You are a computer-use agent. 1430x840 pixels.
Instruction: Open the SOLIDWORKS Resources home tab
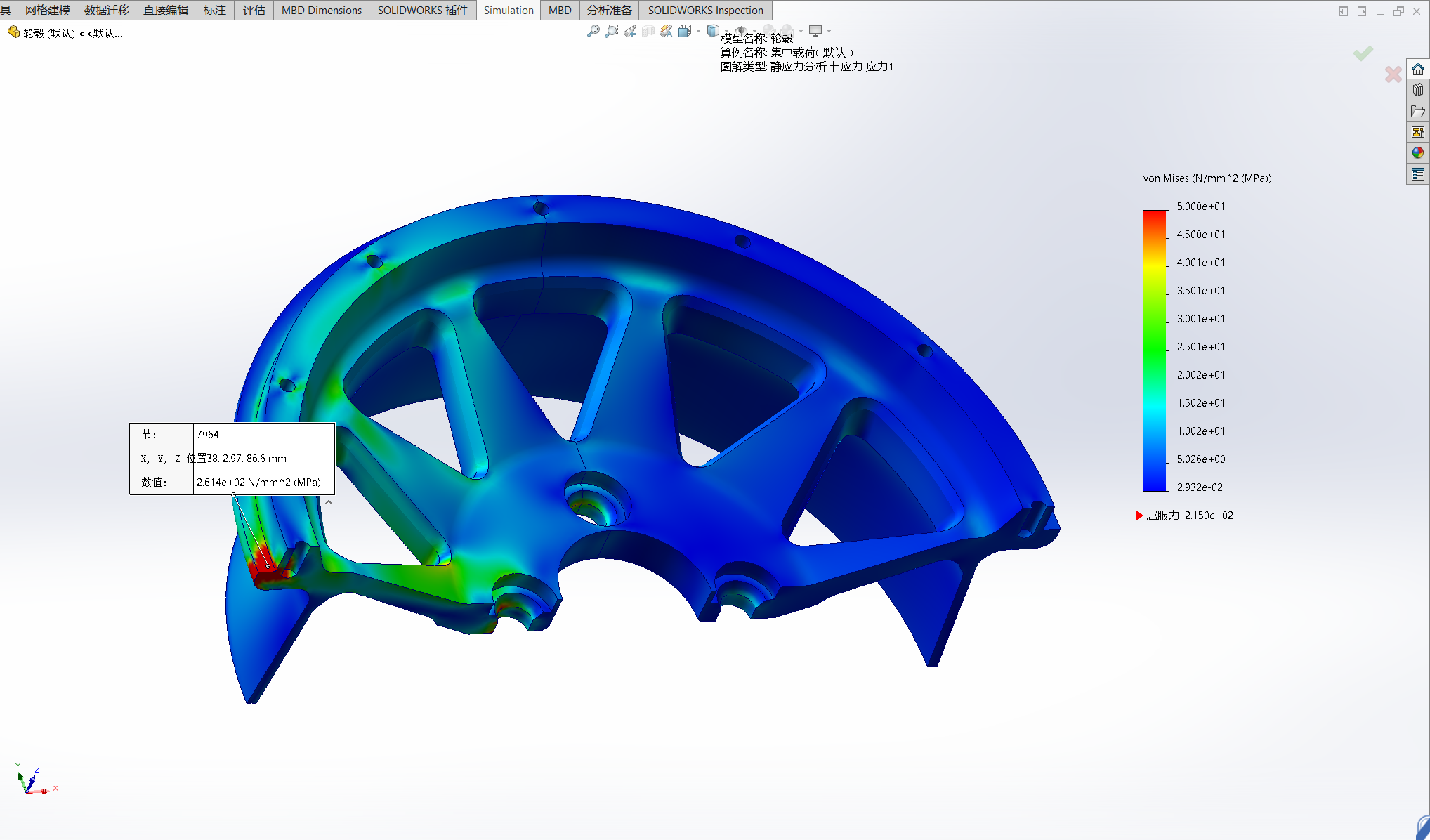click(1418, 69)
